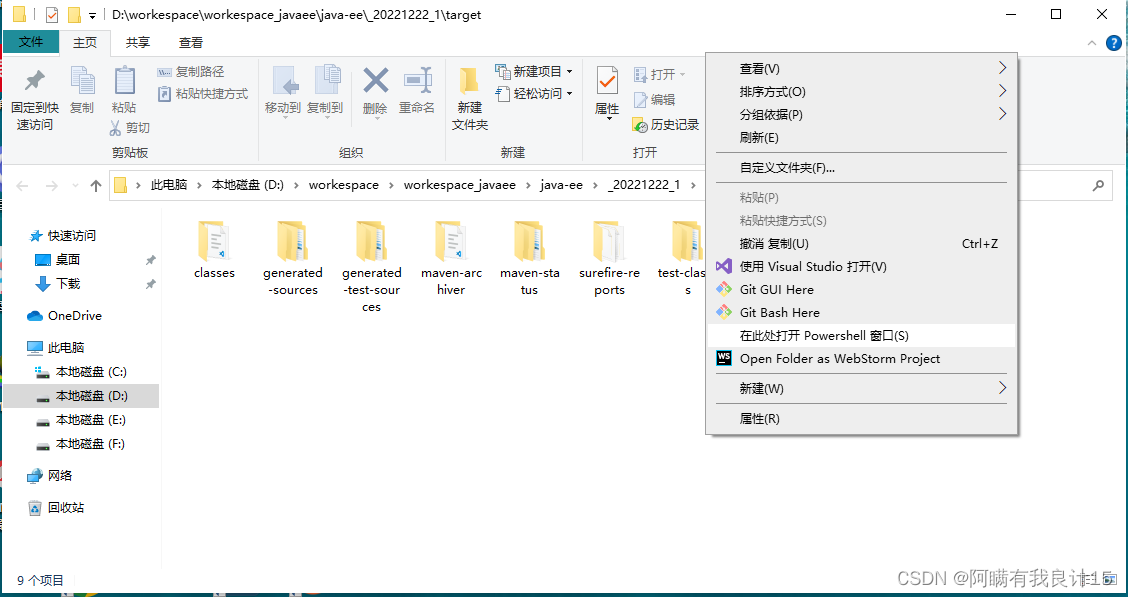The height and width of the screenshot is (597, 1128).
Task: Select Recycle Bin (回收站) in sidebar
Action: click(65, 508)
